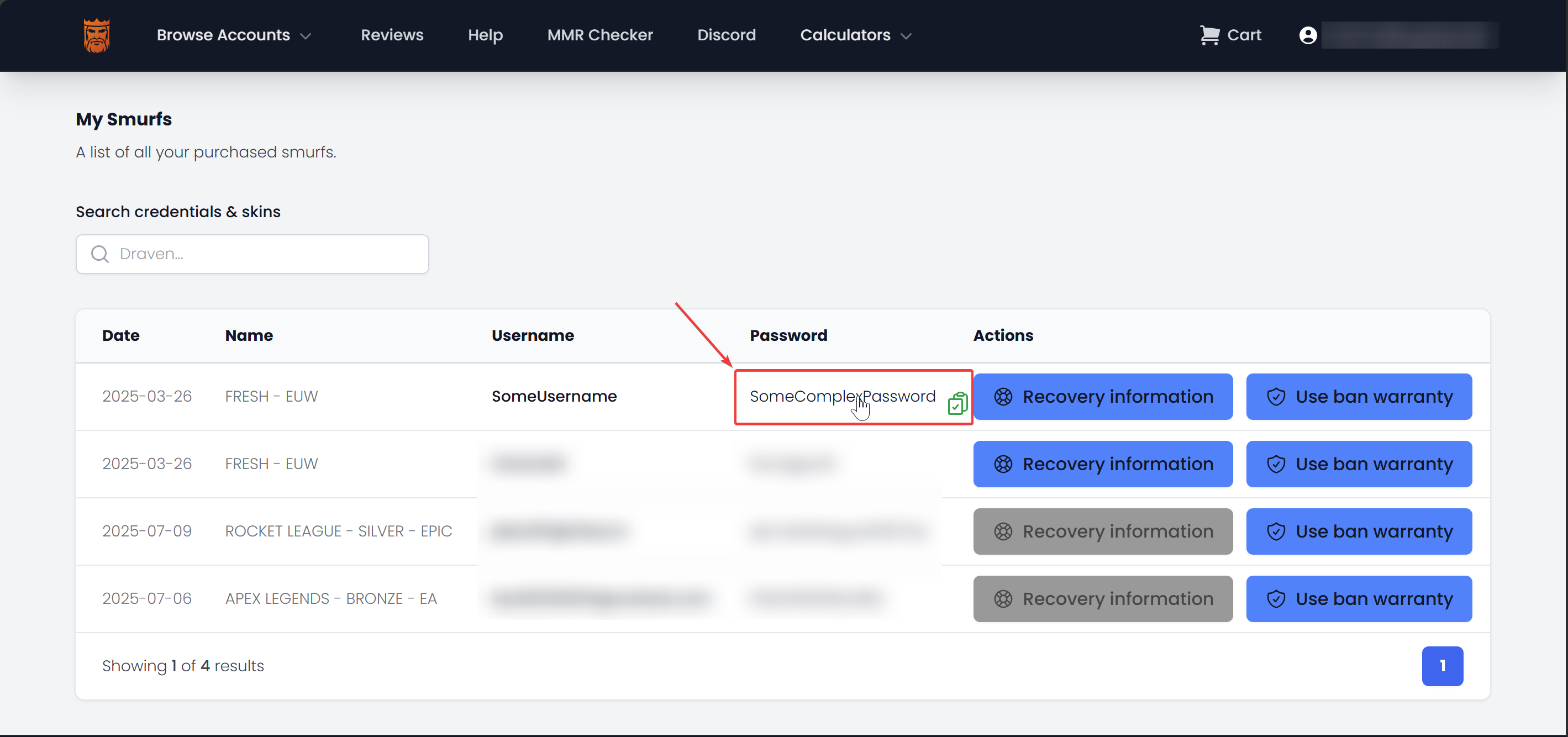Click the user profile avatar icon
The image size is (1568, 737).
tap(1307, 35)
